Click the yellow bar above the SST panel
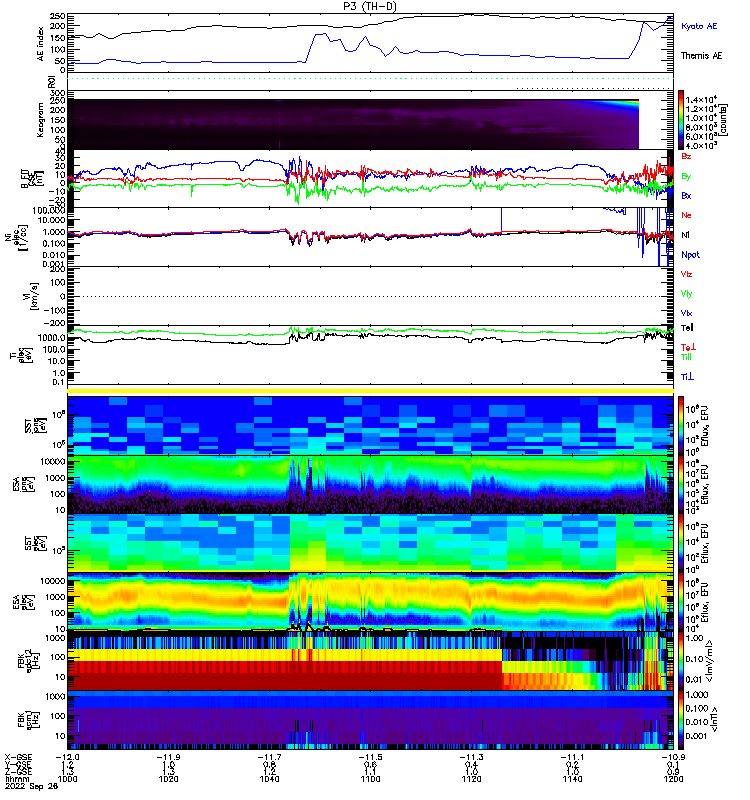Viewport: 750px width, 800px height. click(x=370, y=391)
